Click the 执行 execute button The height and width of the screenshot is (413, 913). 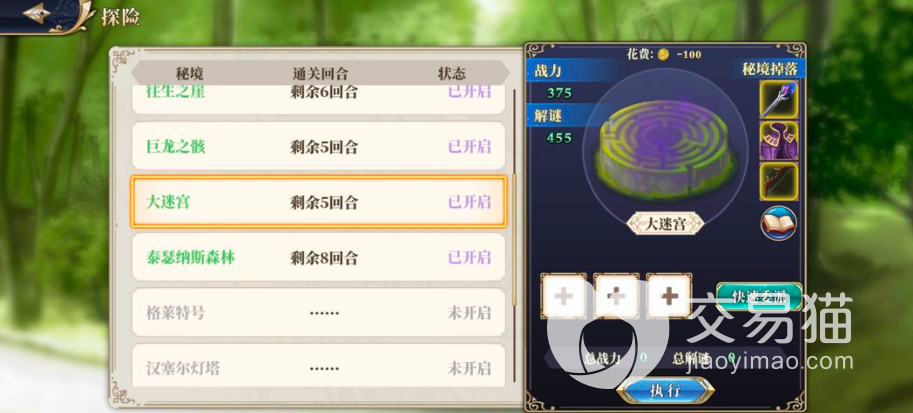tap(665, 390)
